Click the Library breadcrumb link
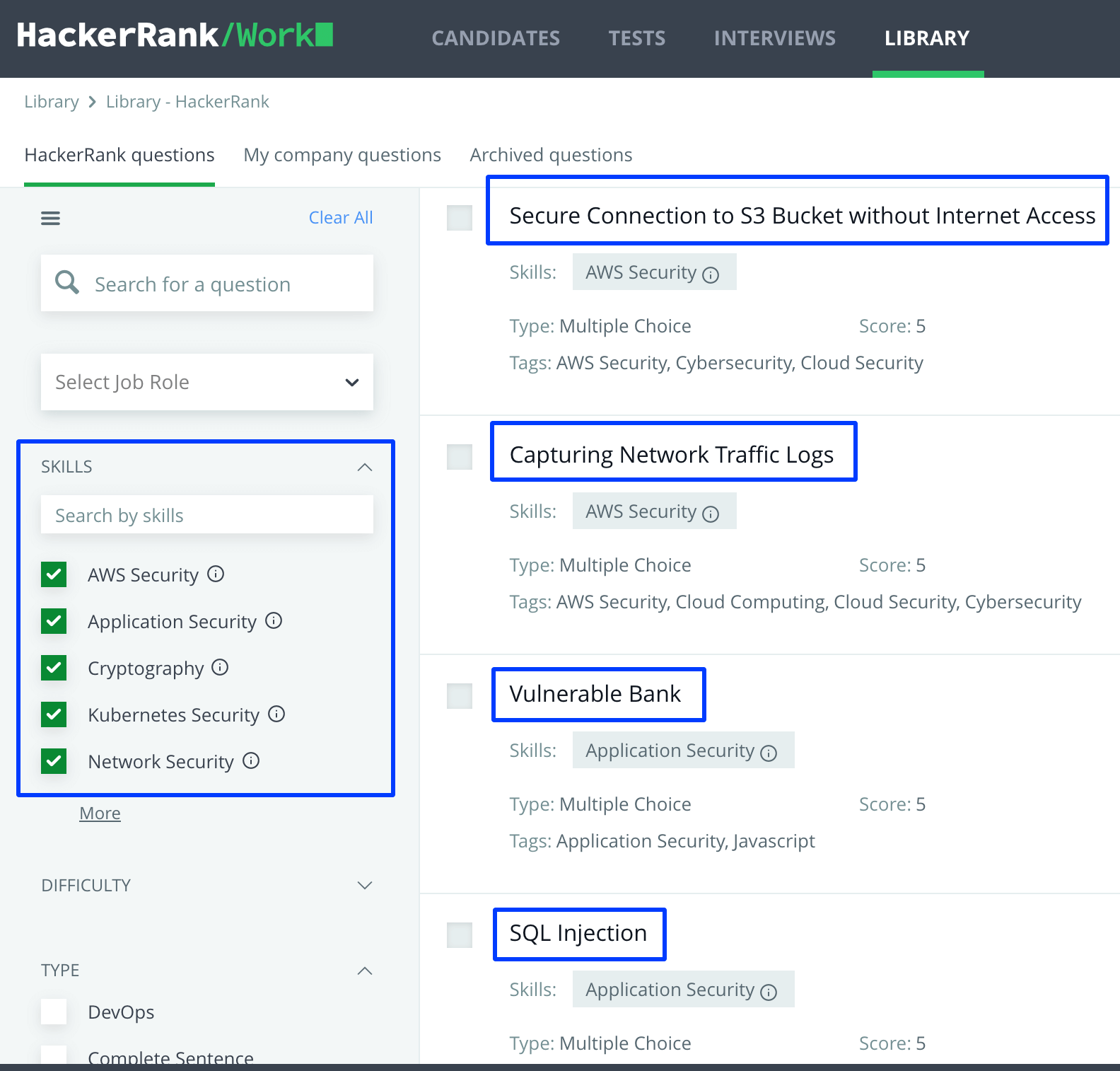Viewport: 1120px width, 1071px height. 52,102
